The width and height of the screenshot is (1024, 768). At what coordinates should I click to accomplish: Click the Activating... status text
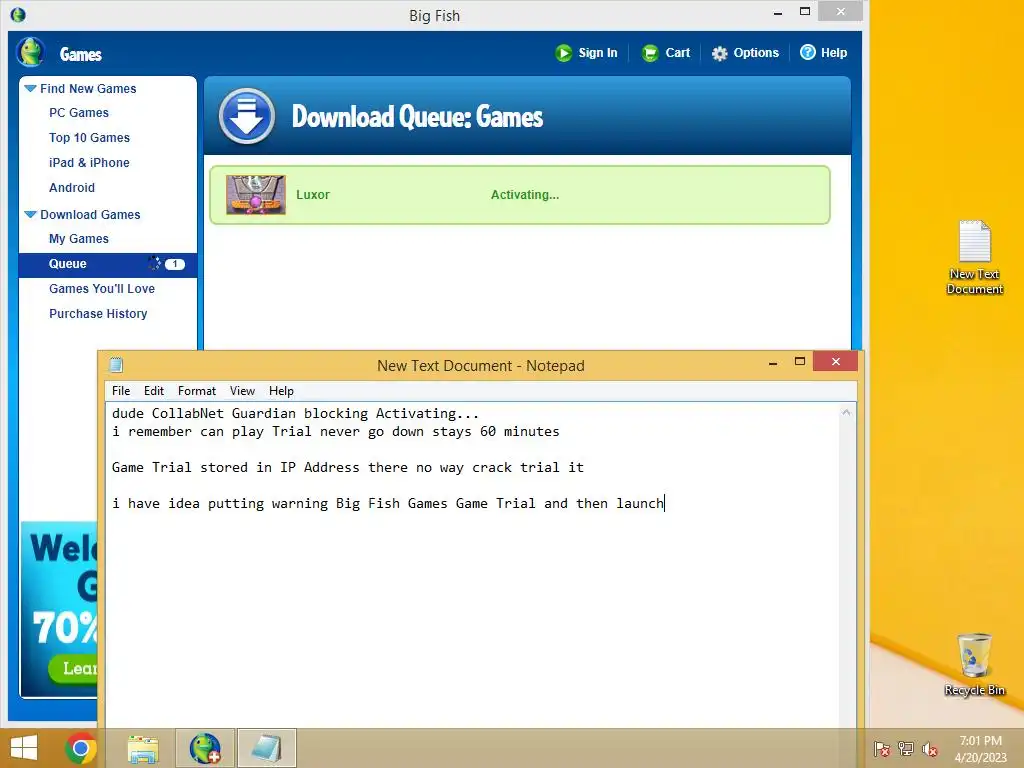tap(524, 195)
